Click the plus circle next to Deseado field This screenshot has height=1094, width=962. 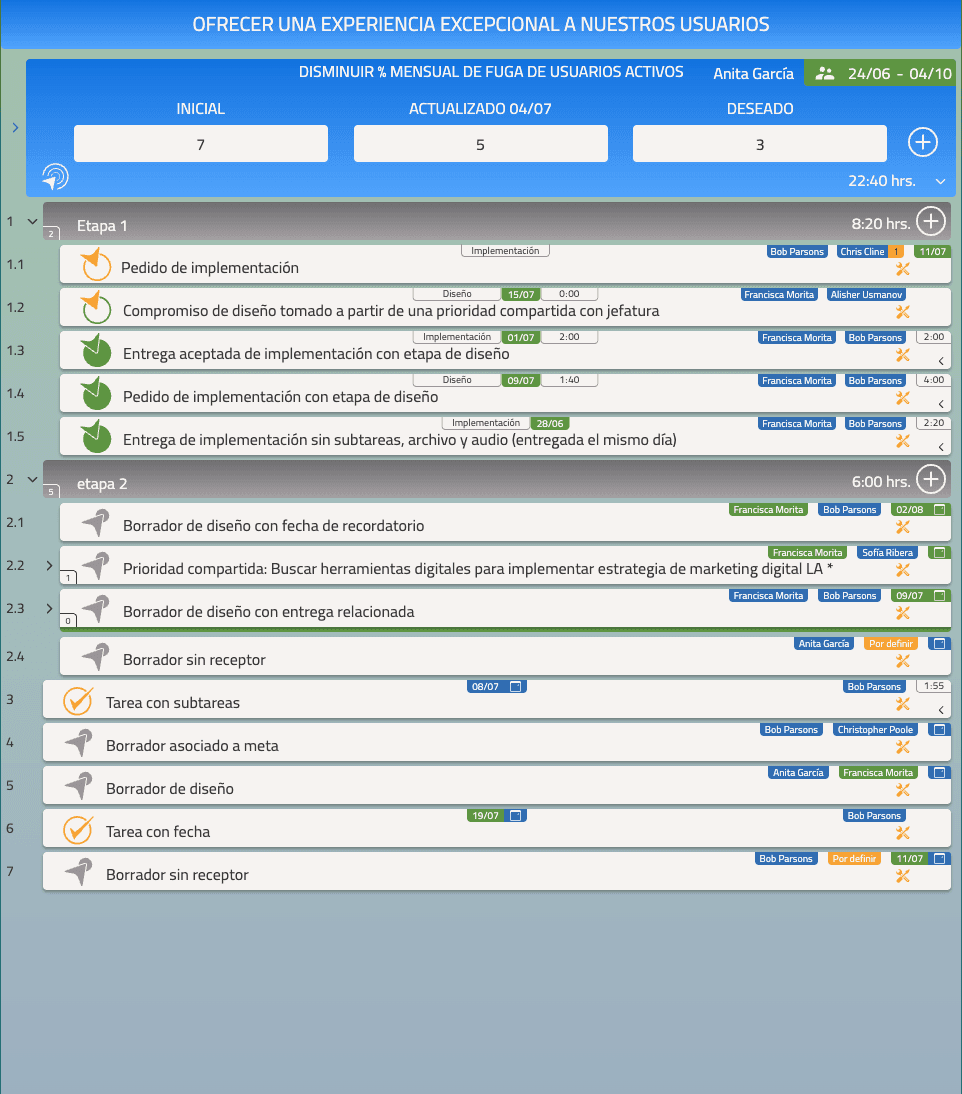pos(922,142)
